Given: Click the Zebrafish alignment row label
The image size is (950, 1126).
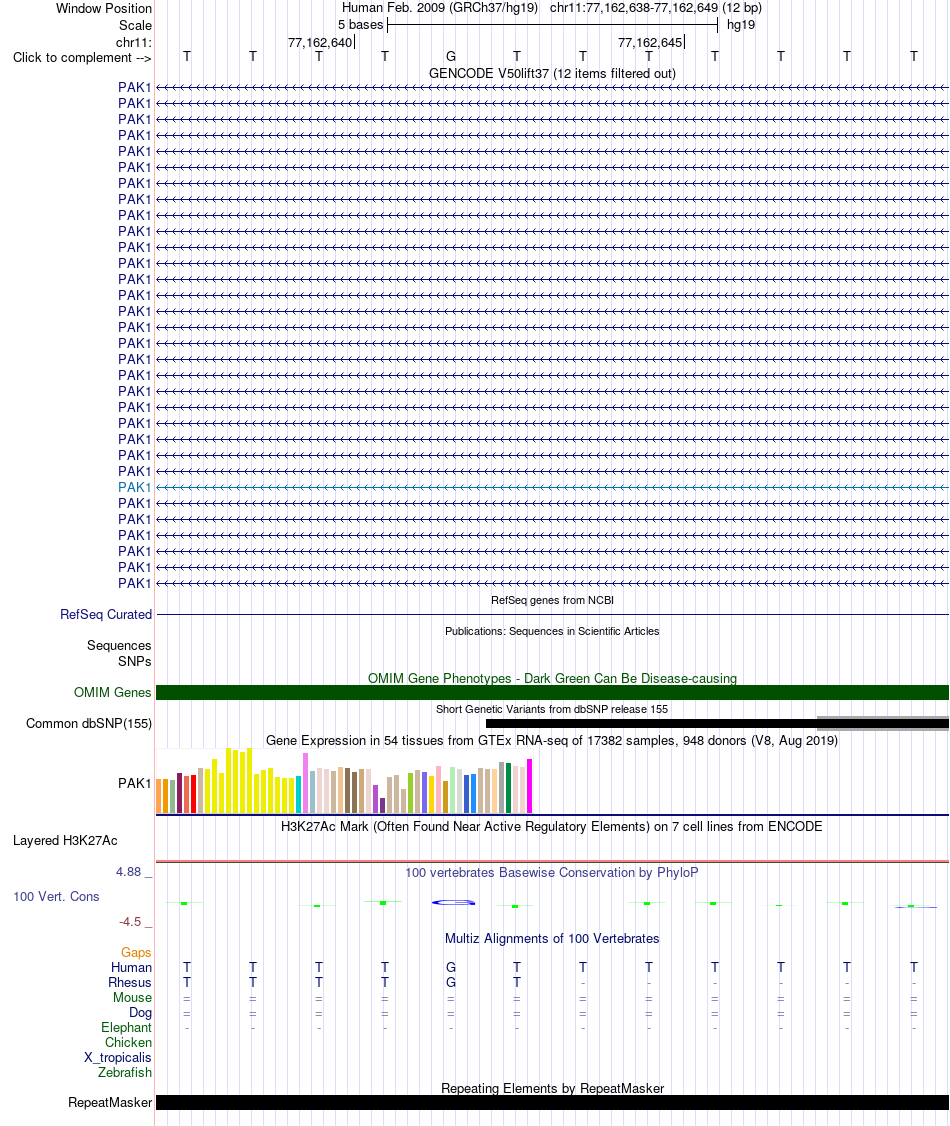Looking at the screenshot, I should 125,1072.
